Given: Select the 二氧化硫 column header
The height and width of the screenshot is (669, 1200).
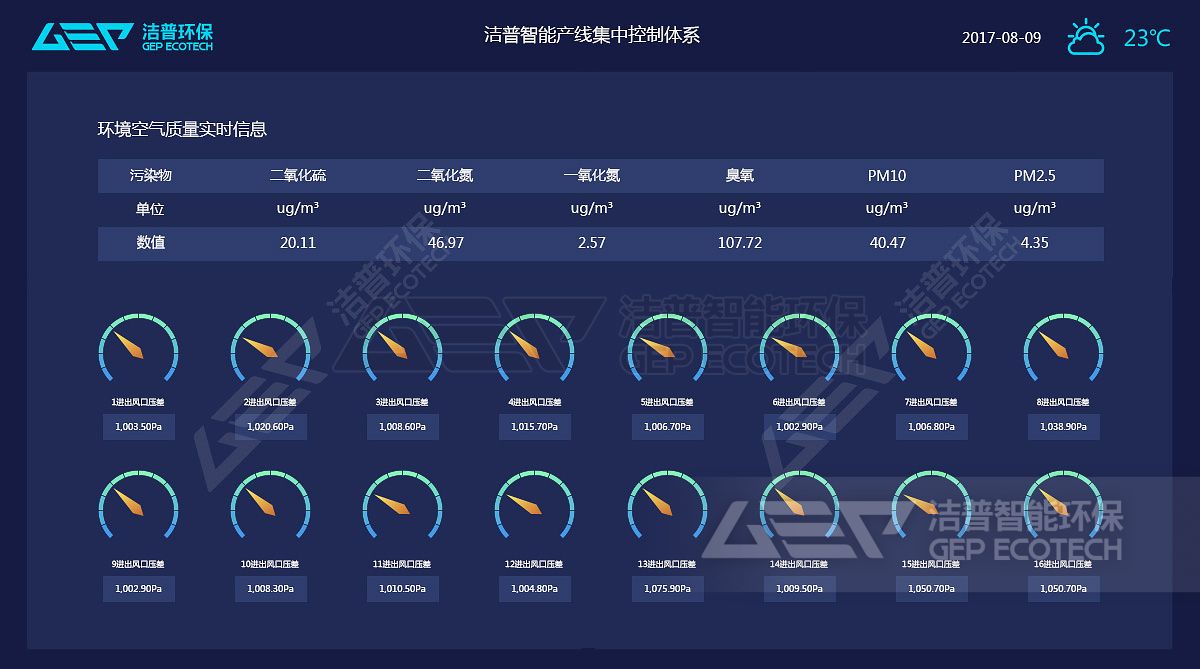Looking at the screenshot, I should click(298, 176).
